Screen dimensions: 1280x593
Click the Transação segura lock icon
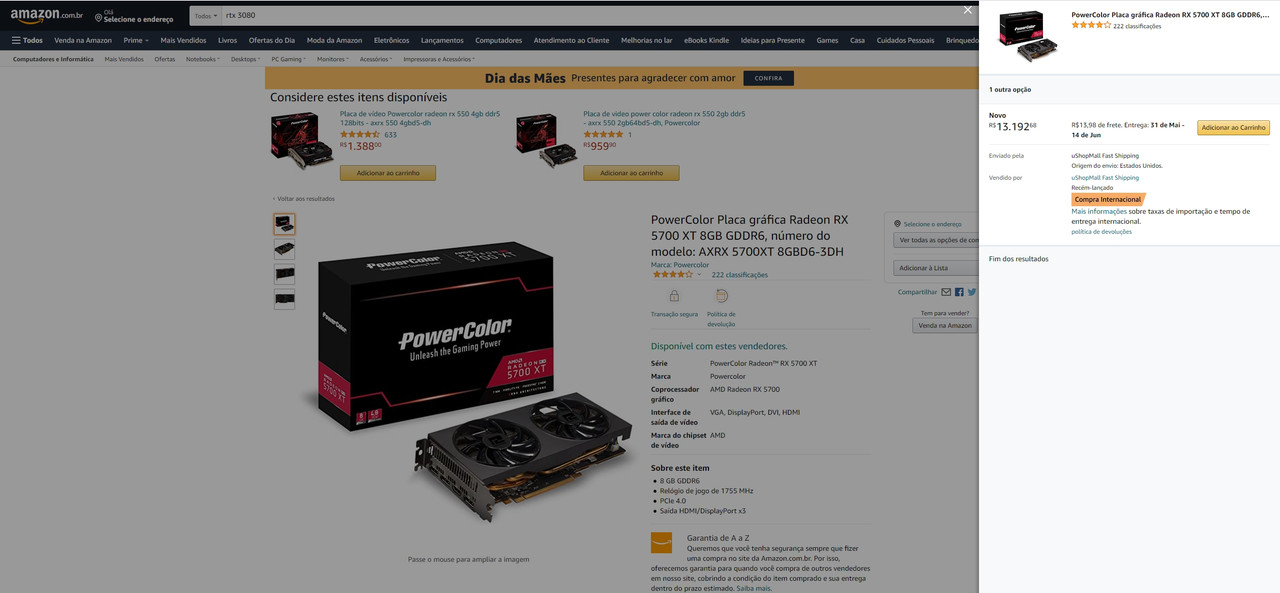(x=674, y=297)
